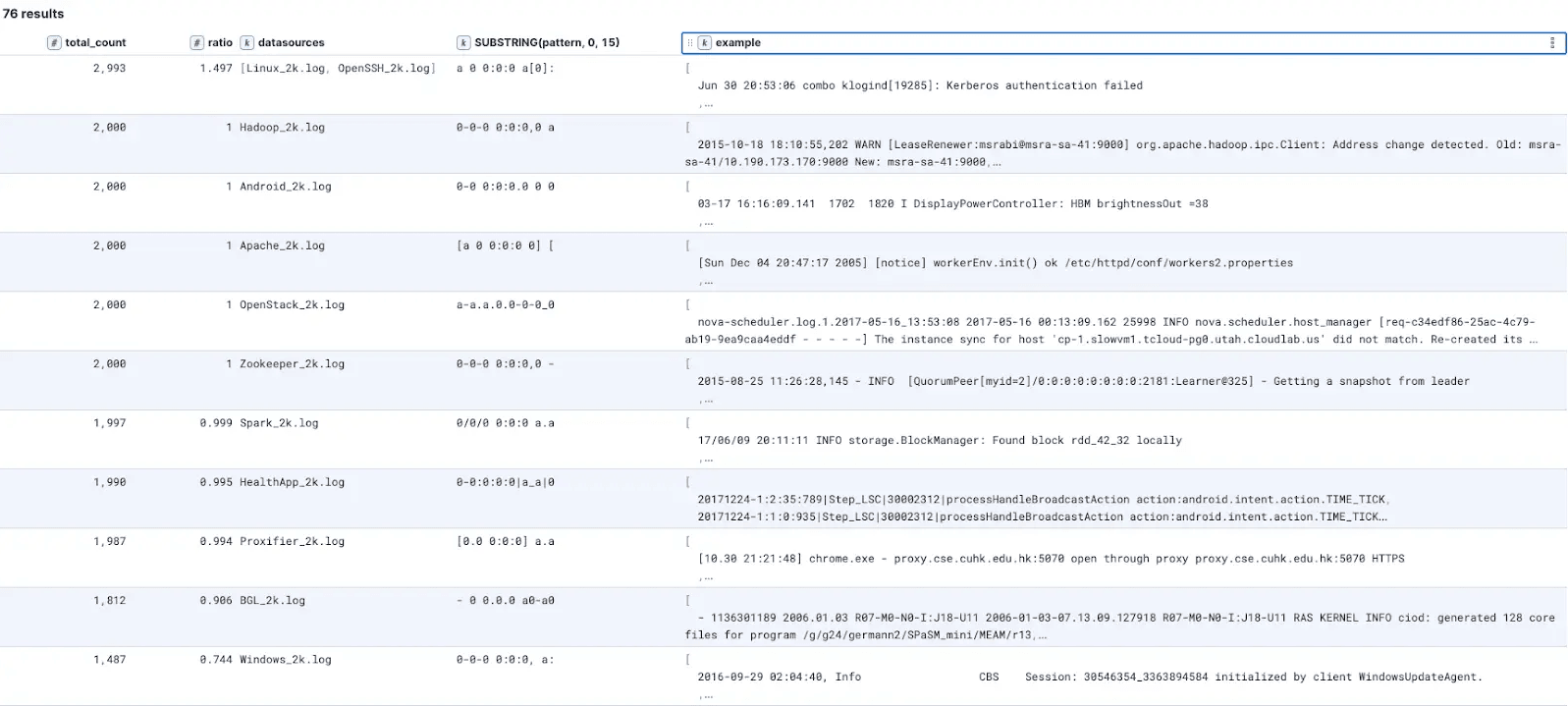This screenshot has height=706, width=1568.
Task: Click the keyword type icon beside datasources
Action: [x=247, y=43]
